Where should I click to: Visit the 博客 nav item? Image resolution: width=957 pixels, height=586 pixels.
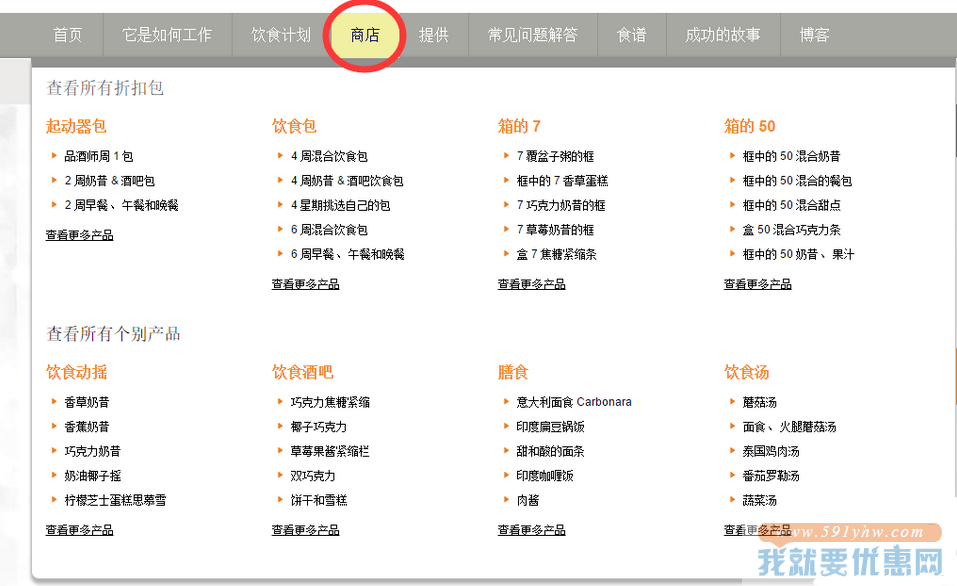click(814, 35)
